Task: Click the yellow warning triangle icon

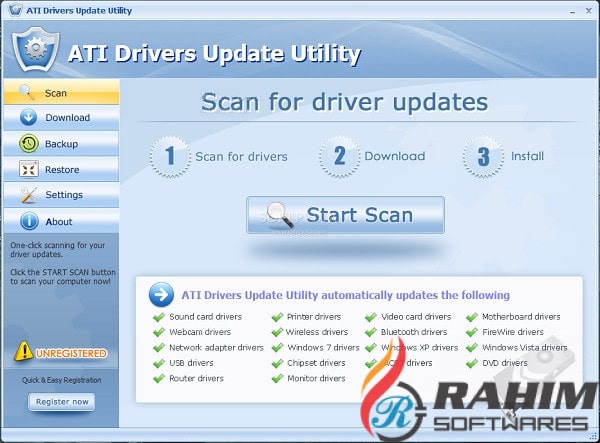Action: (23, 351)
